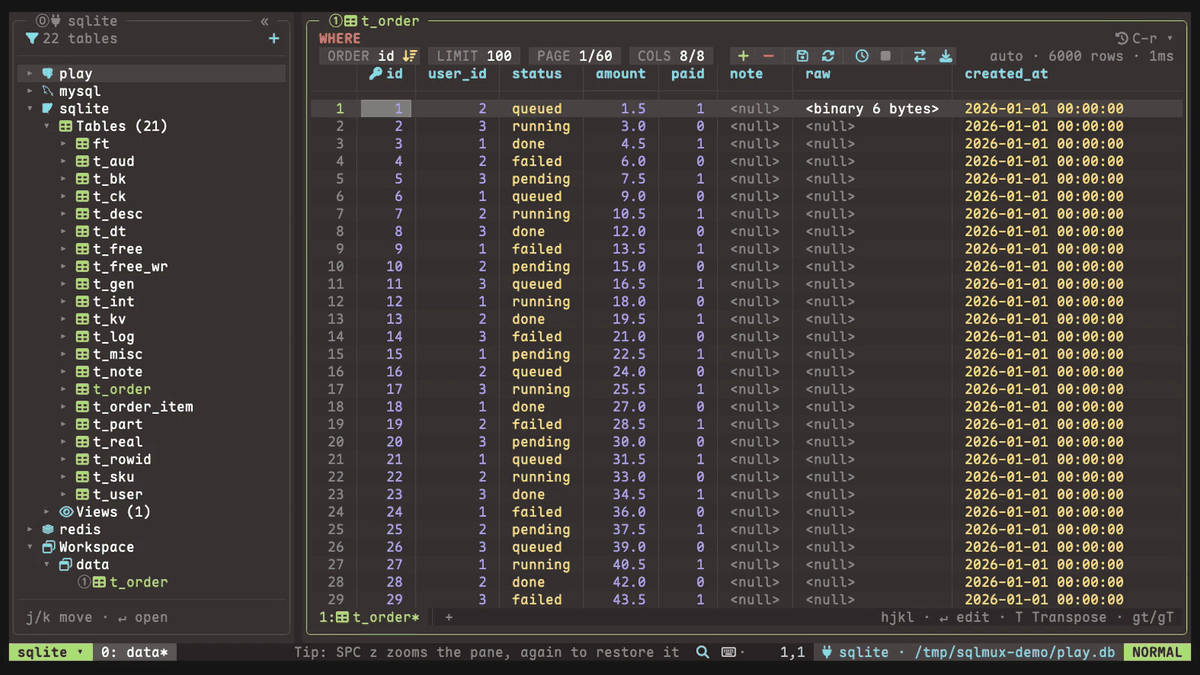Viewport: 1200px width, 675px height.
Task: Click the amount column header
Action: click(621, 73)
